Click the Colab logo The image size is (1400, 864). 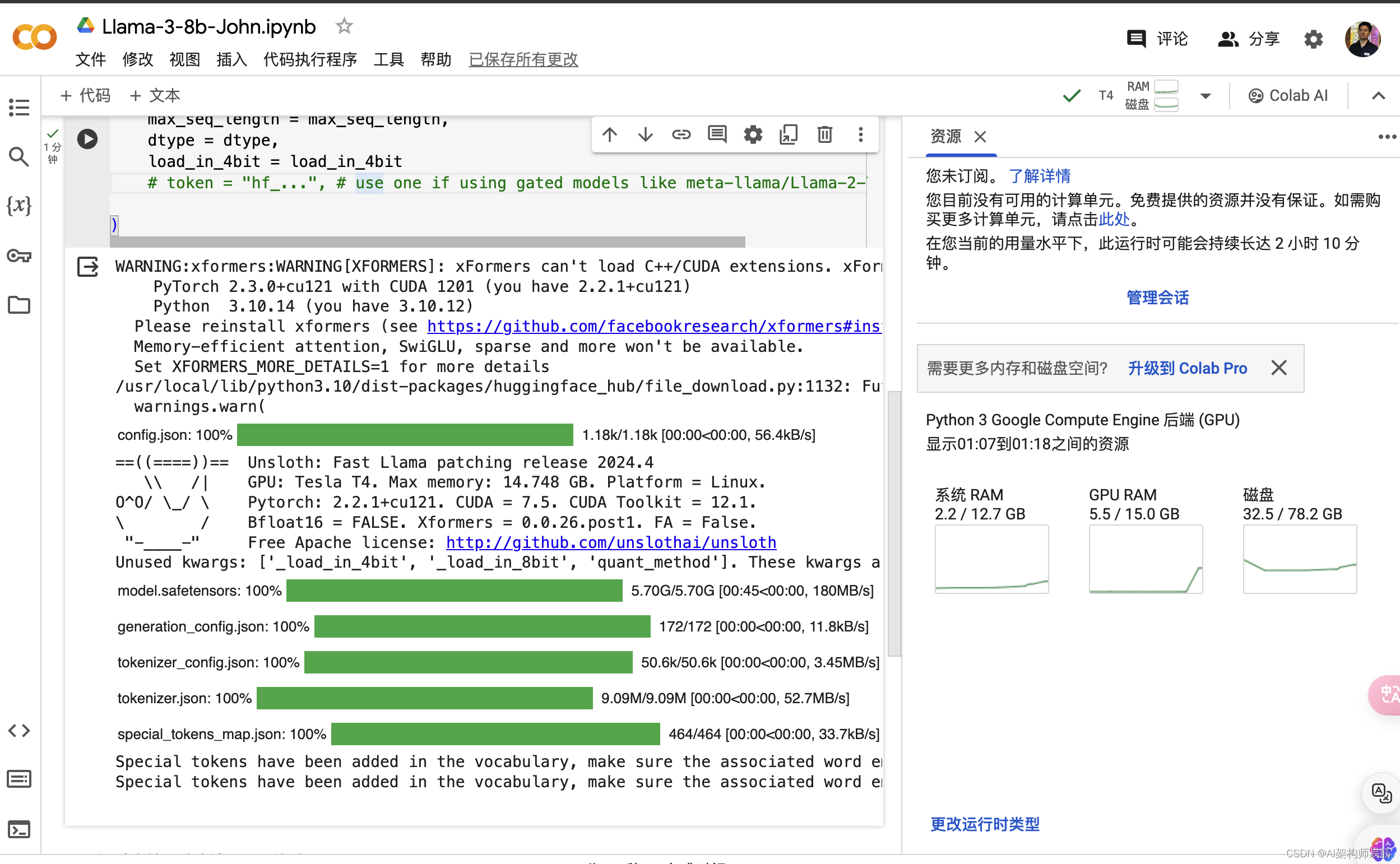click(x=35, y=38)
